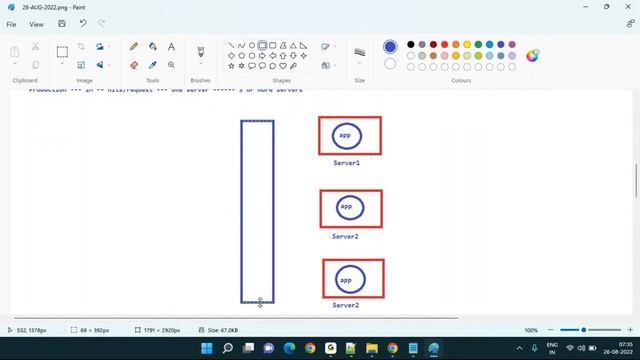Open the Flip dropdown arrow
This screenshot has width=640, height=360.
[109, 65]
